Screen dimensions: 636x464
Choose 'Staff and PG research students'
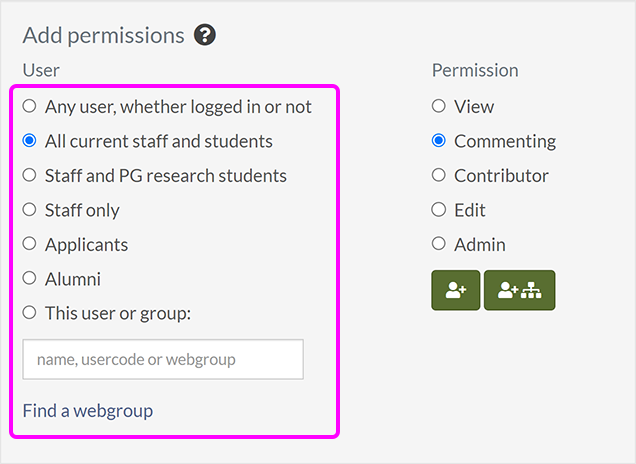30,175
